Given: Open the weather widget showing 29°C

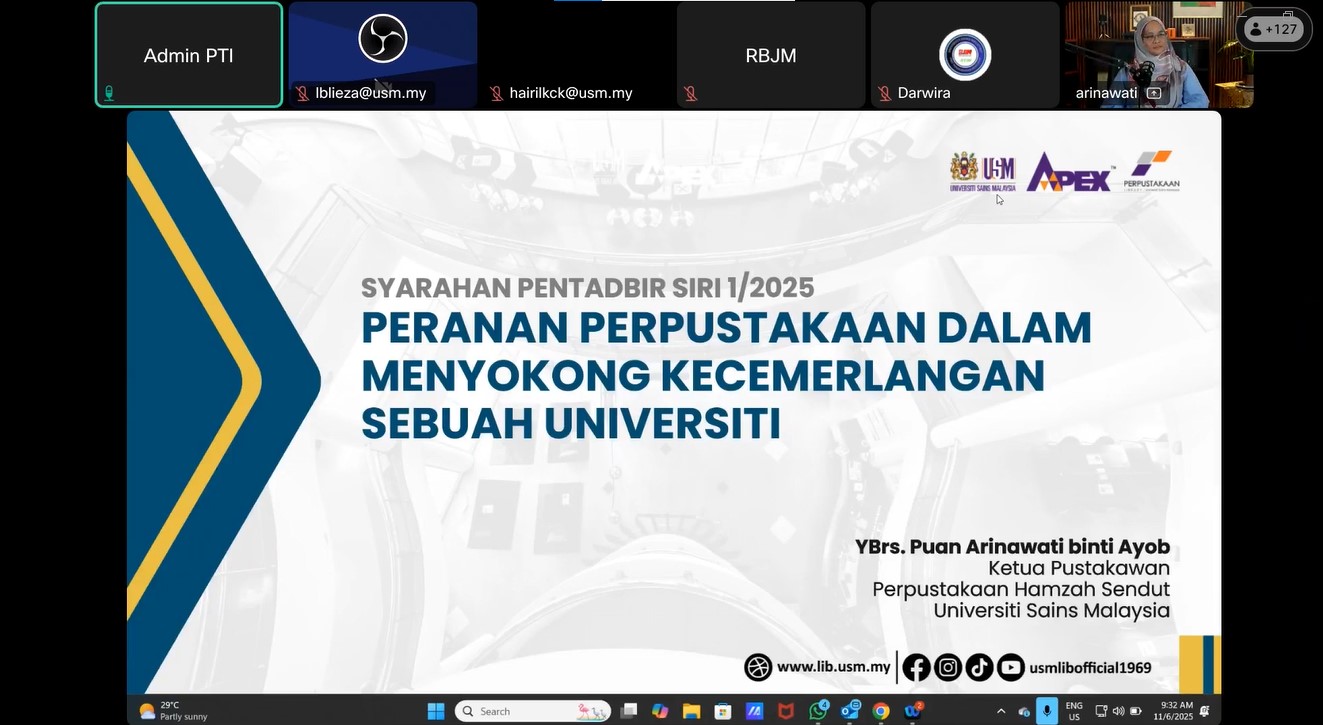Looking at the screenshot, I should click(x=174, y=711).
